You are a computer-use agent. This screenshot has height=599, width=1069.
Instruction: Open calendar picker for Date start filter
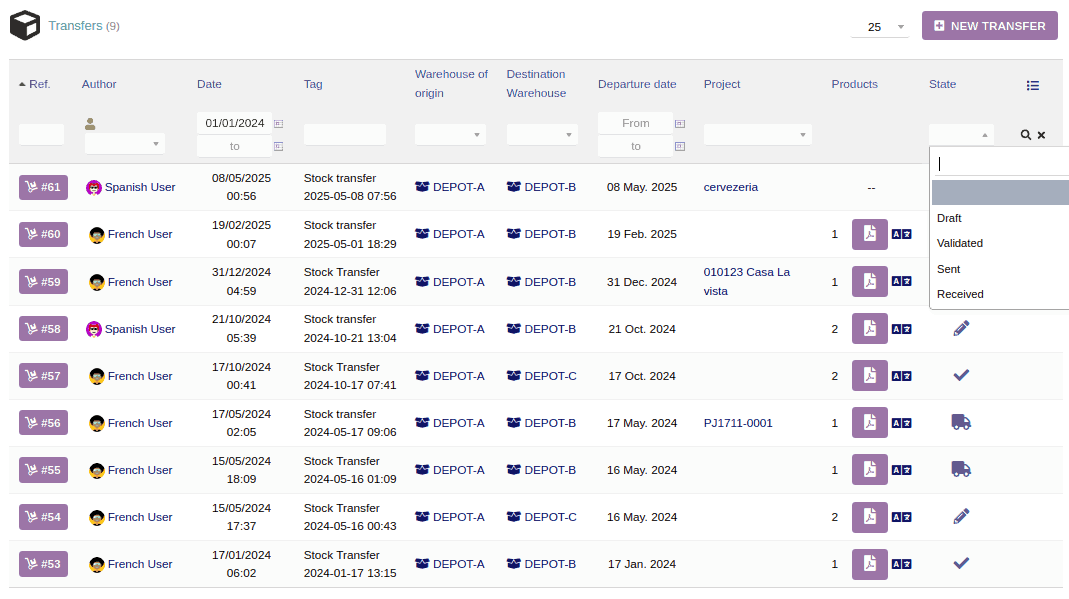[x=279, y=124]
